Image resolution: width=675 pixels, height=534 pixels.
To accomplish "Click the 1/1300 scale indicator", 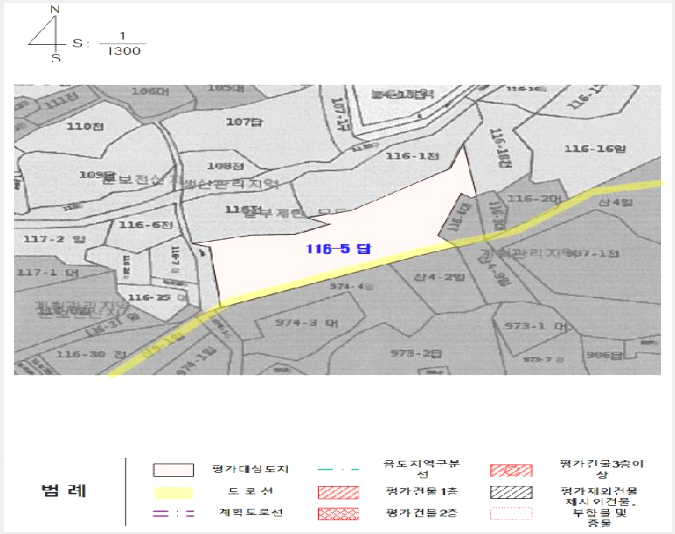I will [122, 43].
